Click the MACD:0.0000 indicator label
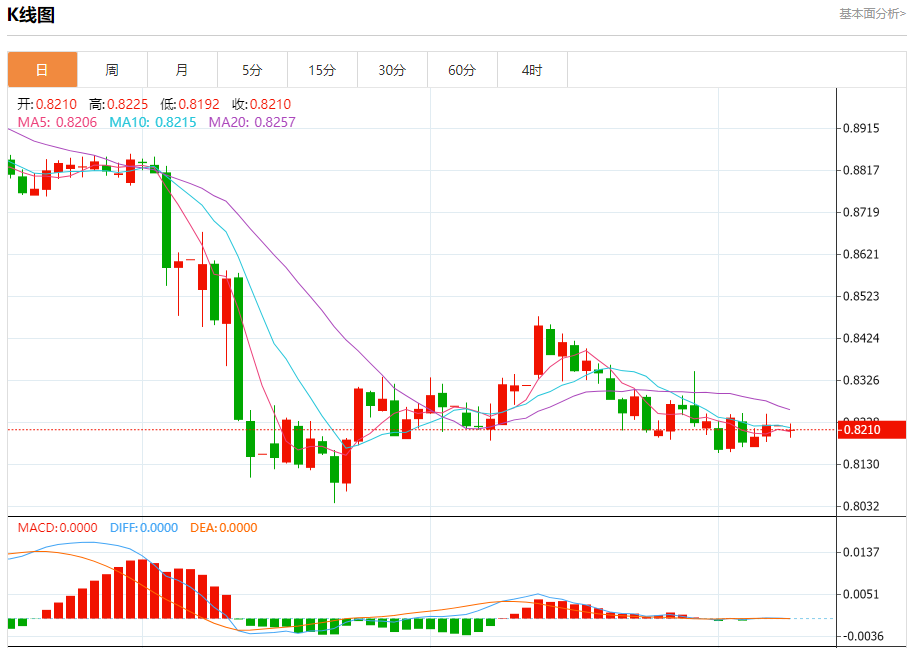Viewport: 911px width, 648px height. click(x=58, y=528)
